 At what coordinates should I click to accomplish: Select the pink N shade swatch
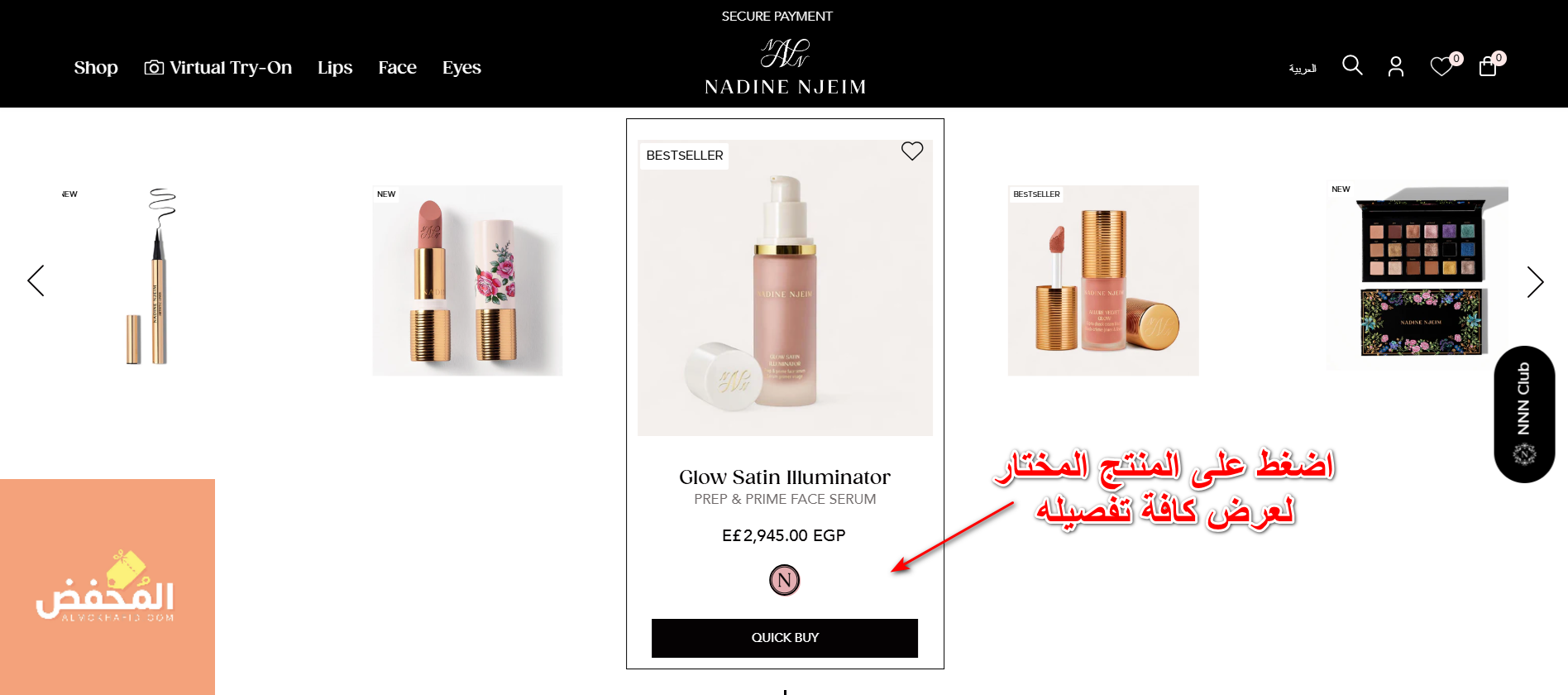[785, 580]
